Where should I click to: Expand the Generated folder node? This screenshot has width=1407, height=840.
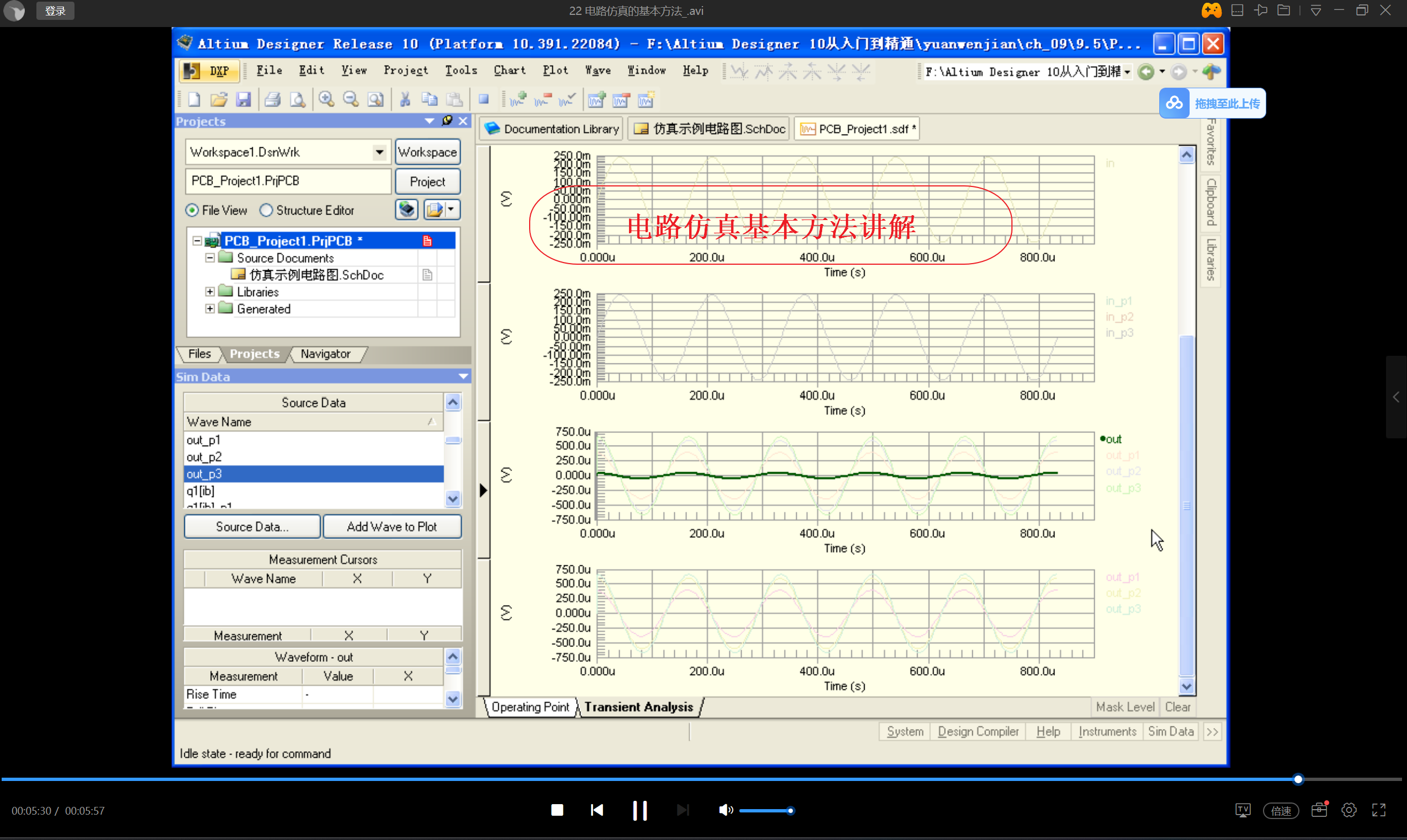point(210,309)
